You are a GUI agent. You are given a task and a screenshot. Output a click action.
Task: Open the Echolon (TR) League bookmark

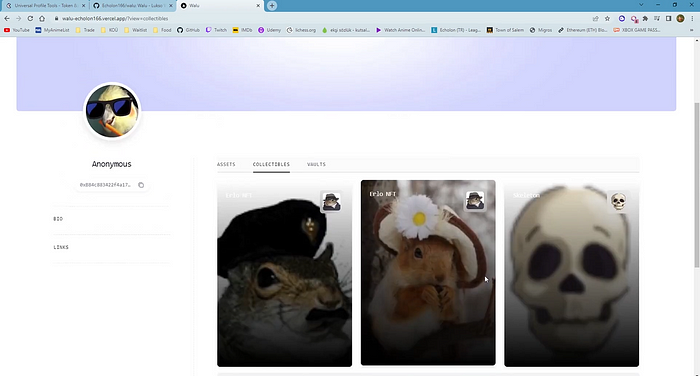[x=456, y=30]
